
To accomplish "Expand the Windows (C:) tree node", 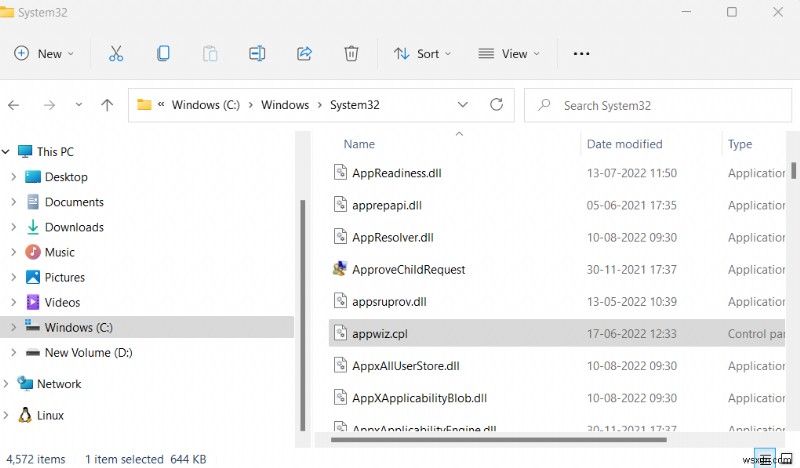I will (14, 327).
